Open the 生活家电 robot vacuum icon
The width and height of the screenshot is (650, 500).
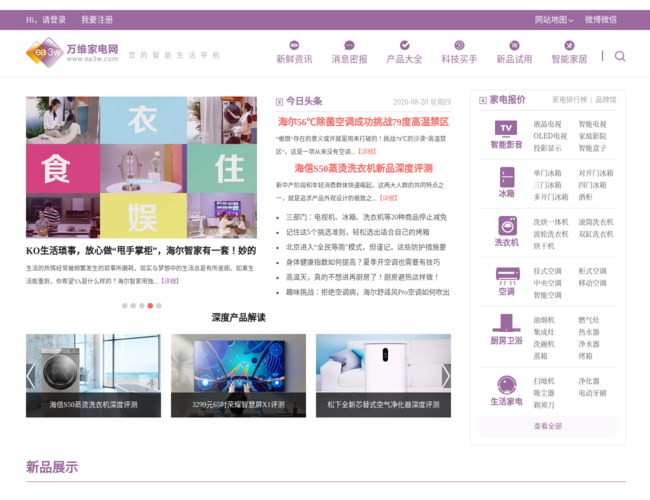click(x=507, y=385)
